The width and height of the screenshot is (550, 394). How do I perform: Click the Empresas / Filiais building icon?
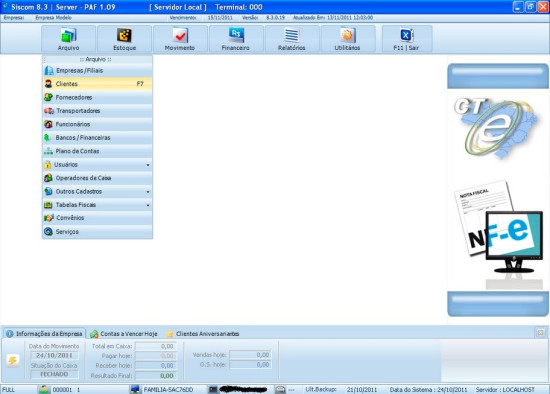pos(49,71)
